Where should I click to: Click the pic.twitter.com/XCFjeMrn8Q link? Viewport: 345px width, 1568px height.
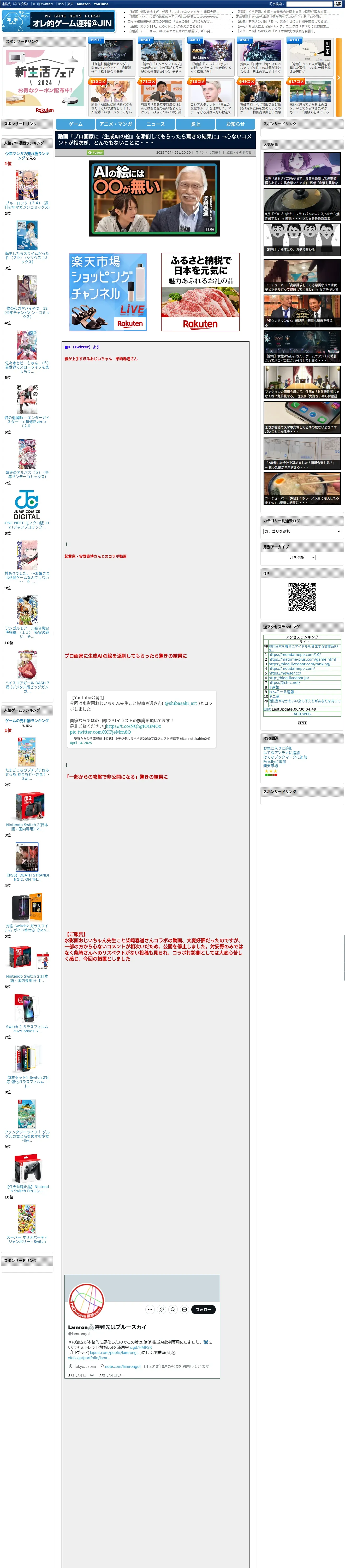(100, 732)
